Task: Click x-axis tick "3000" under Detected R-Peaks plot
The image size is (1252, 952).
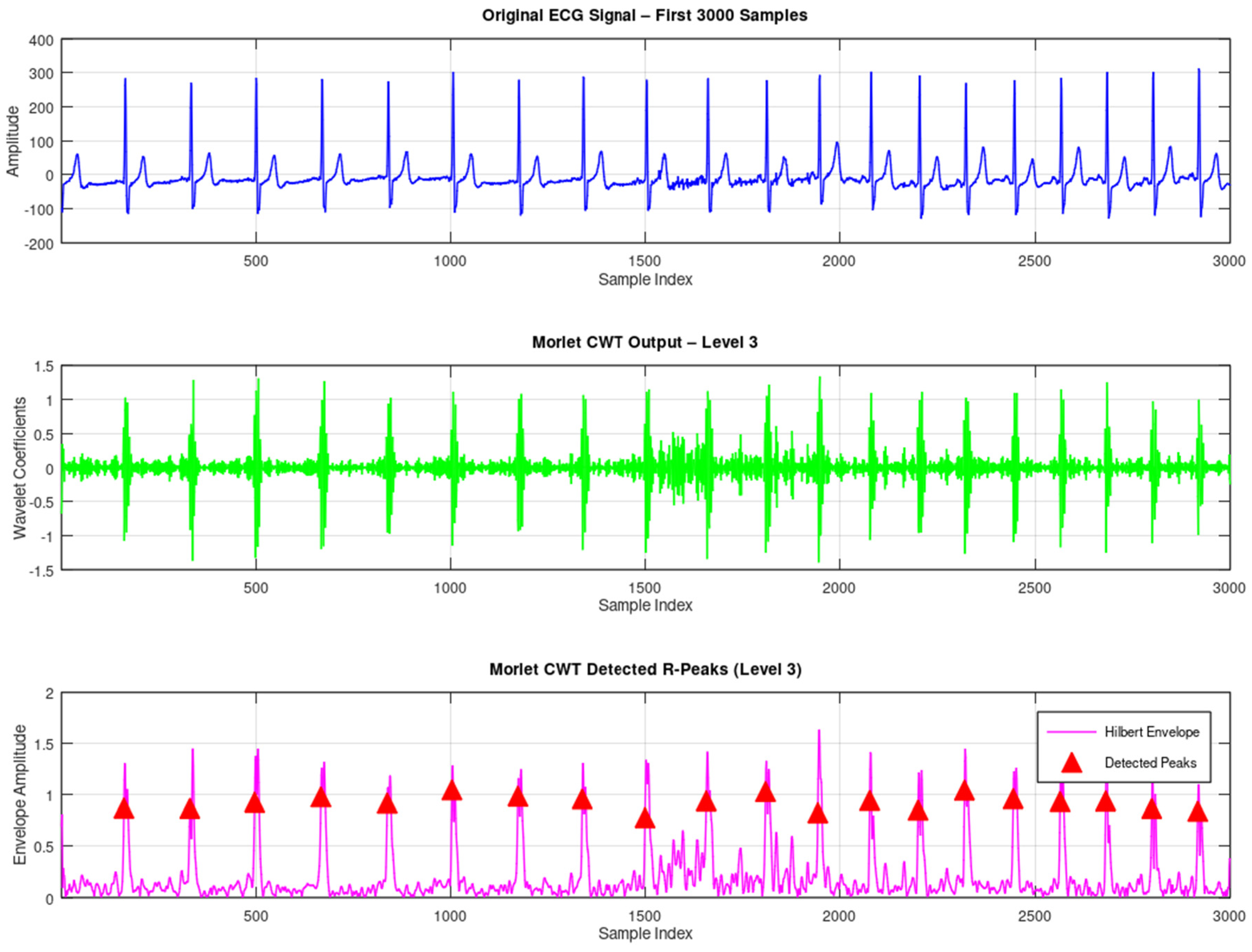Action: tap(1229, 916)
